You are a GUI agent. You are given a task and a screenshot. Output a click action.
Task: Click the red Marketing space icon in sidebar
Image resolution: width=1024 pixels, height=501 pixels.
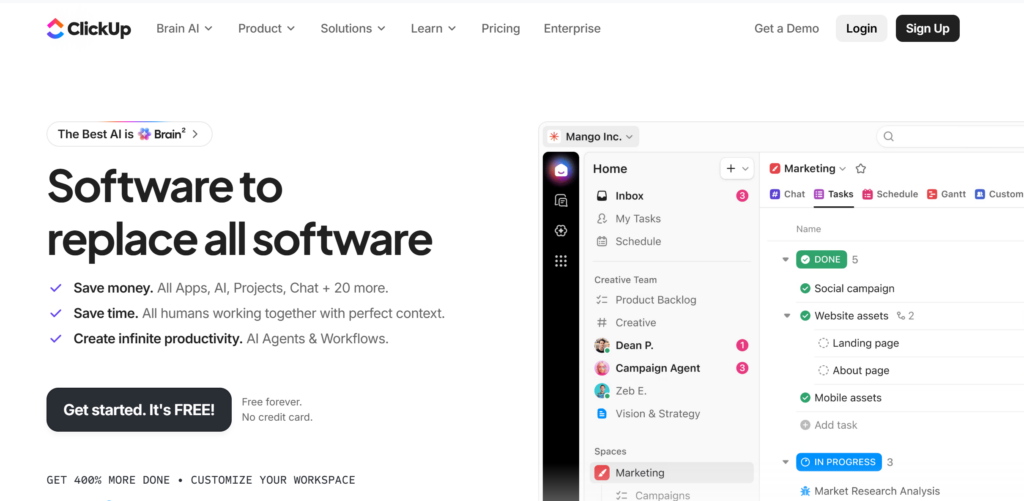click(x=602, y=473)
